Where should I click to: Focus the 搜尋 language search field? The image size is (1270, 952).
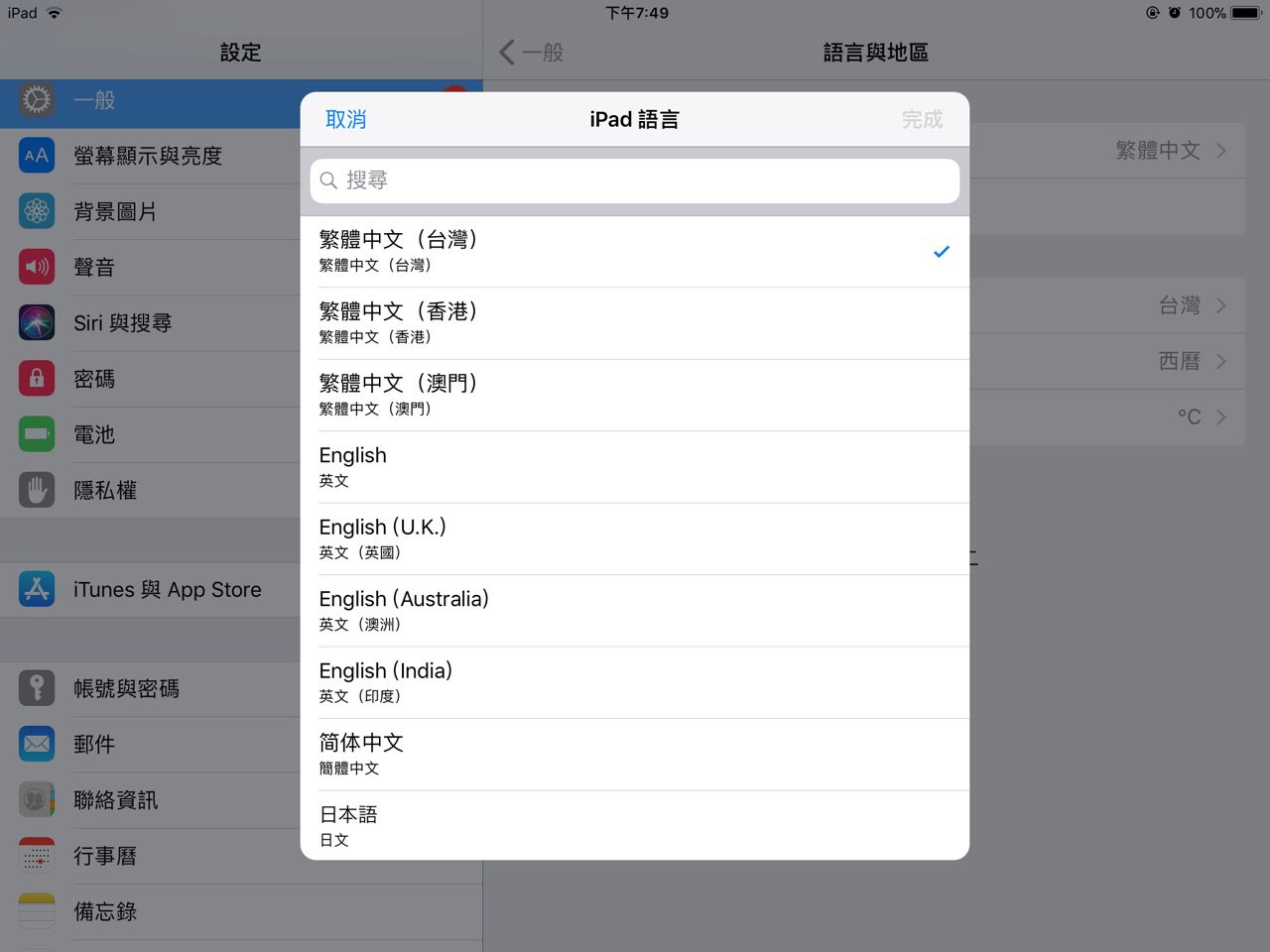tap(635, 180)
